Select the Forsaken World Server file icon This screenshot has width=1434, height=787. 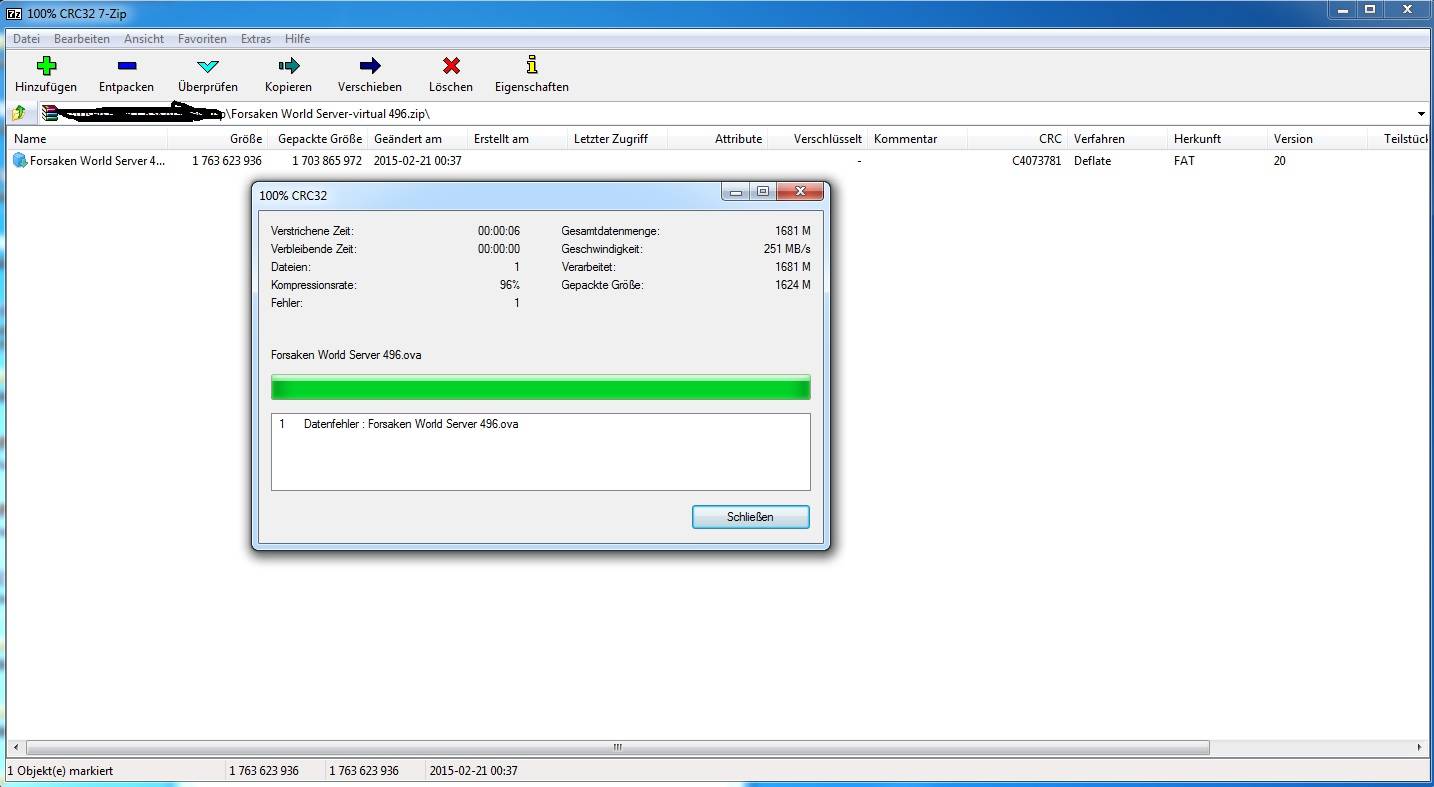click(x=19, y=160)
